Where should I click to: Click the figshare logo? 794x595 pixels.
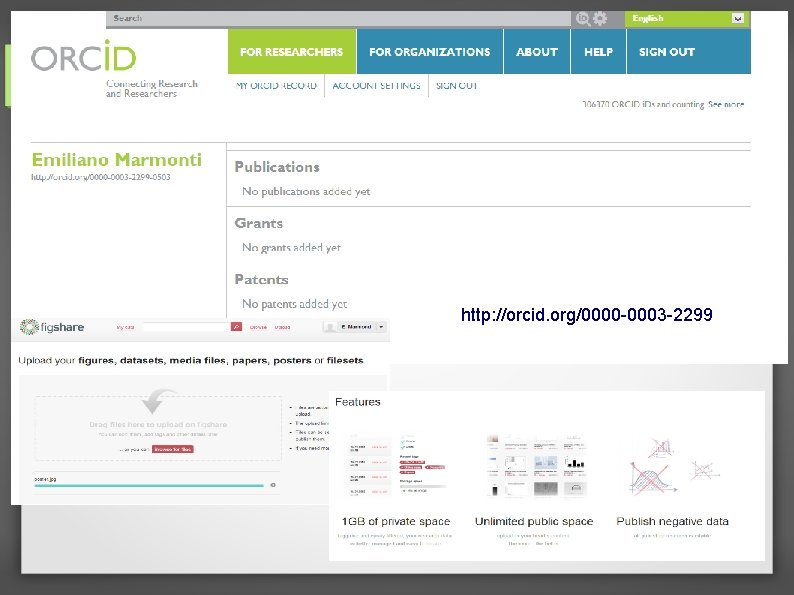pos(52,327)
